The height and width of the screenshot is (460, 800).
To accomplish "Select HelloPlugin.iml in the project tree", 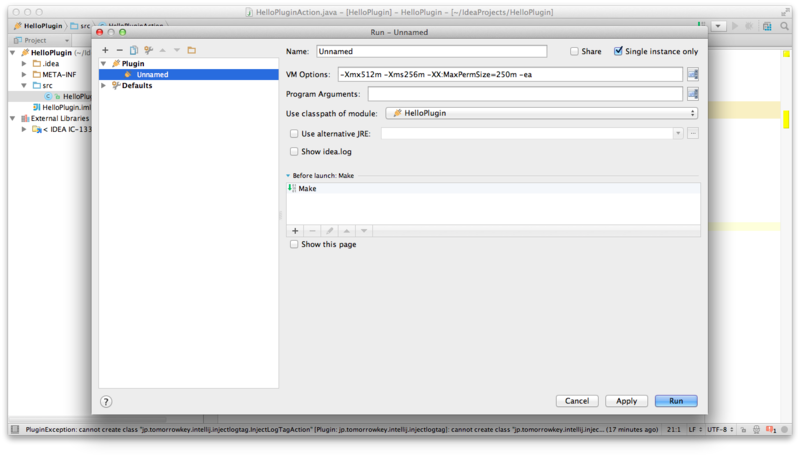I will [x=61, y=108].
